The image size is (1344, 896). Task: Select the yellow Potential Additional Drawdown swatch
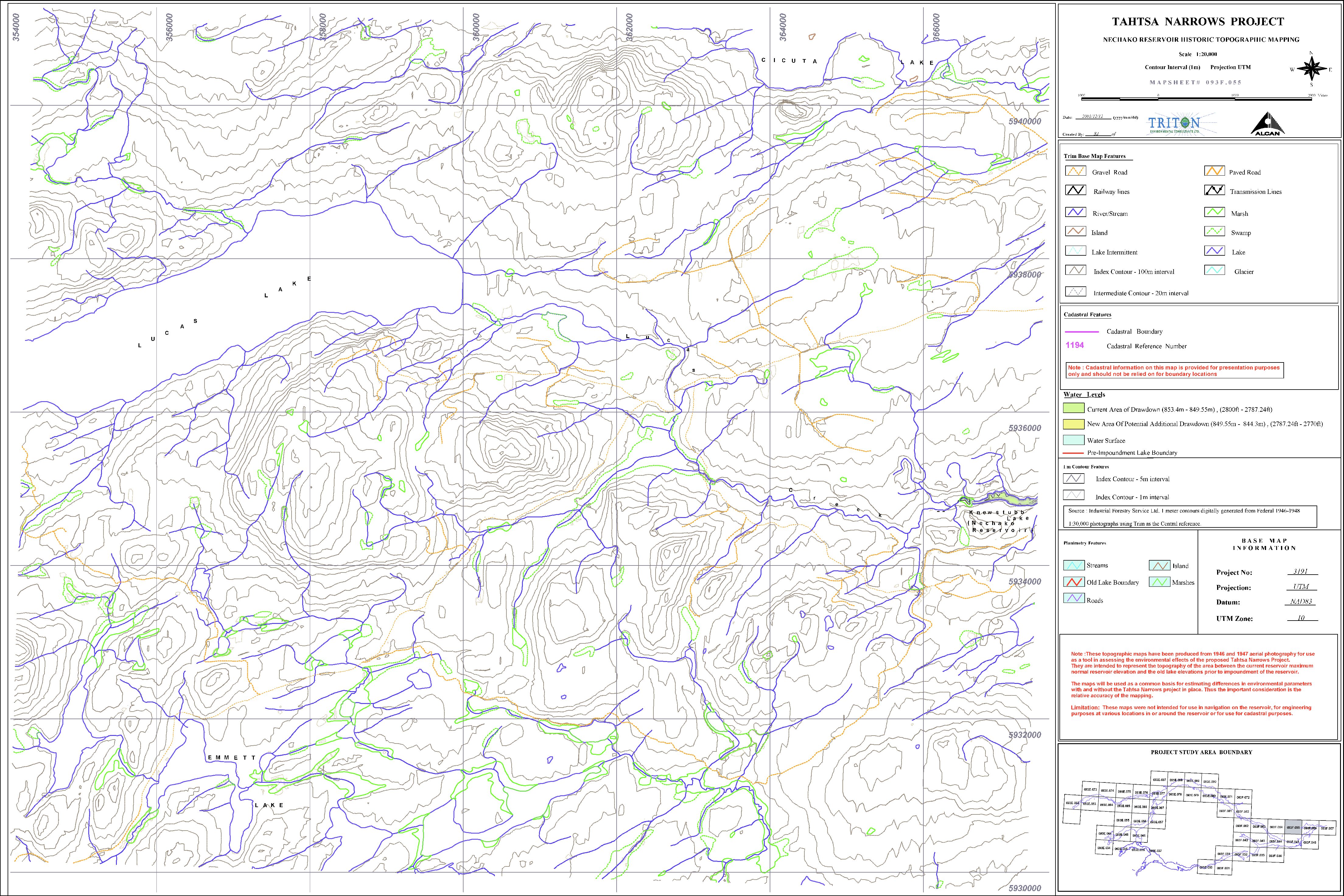point(1073,424)
